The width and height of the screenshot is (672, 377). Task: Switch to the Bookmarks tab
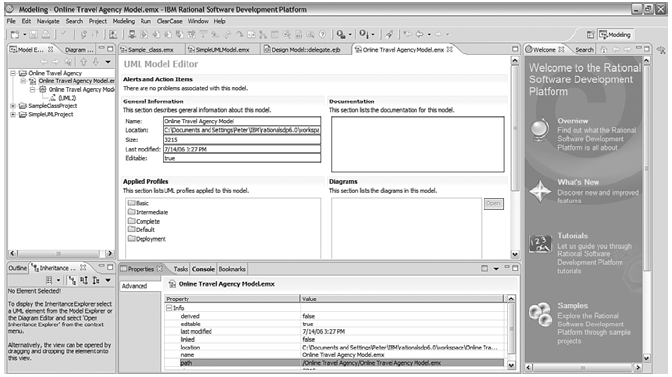(232, 269)
